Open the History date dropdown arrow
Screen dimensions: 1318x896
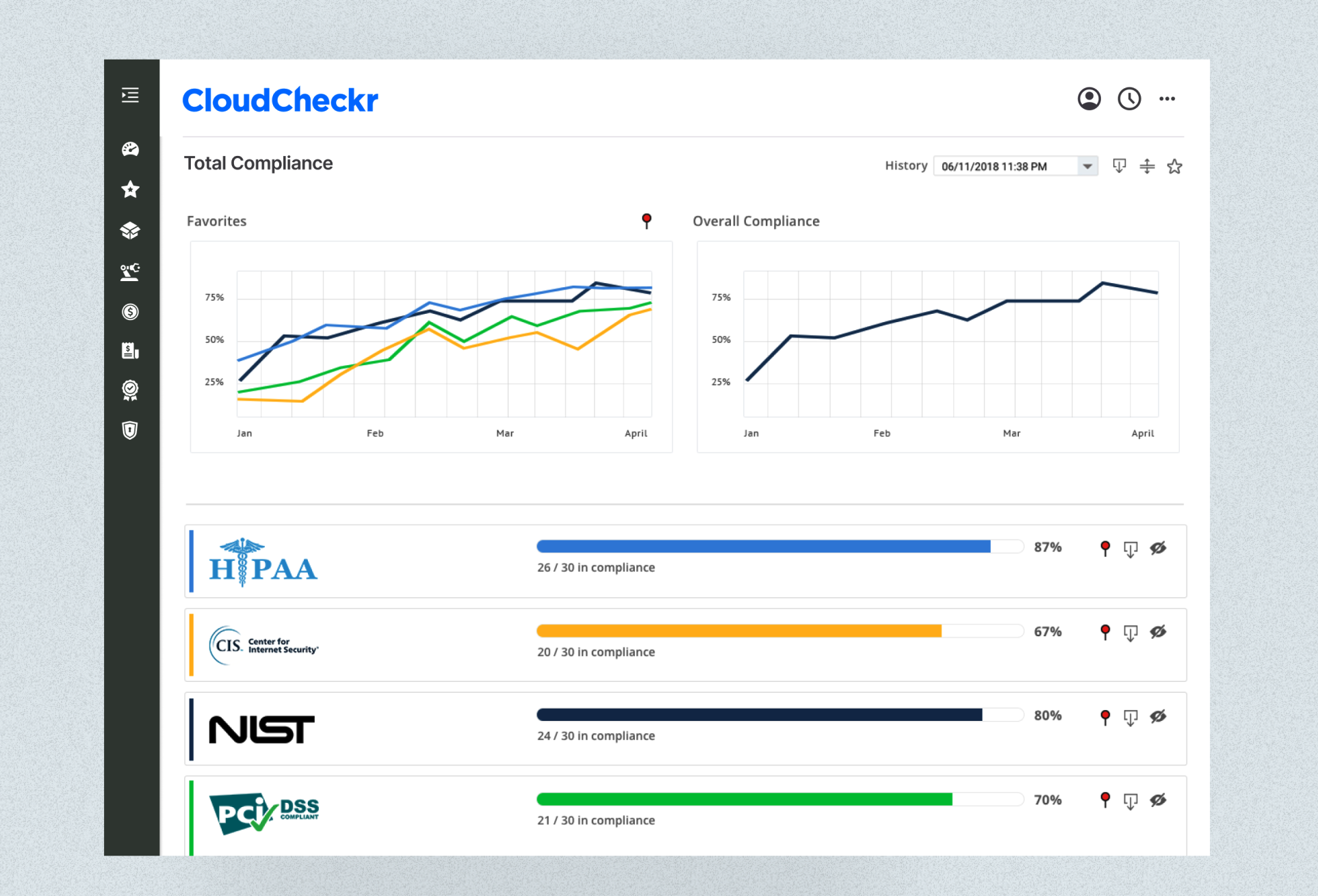(1087, 166)
